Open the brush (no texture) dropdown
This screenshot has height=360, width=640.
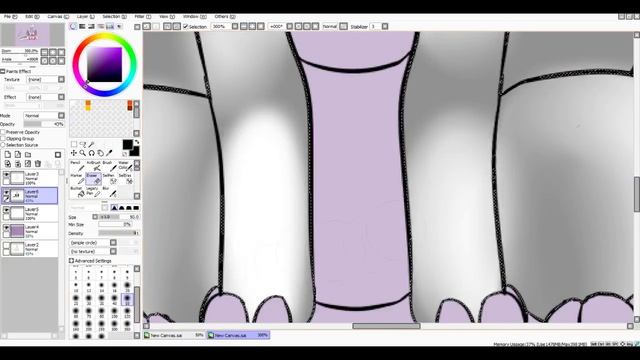click(113, 251)
